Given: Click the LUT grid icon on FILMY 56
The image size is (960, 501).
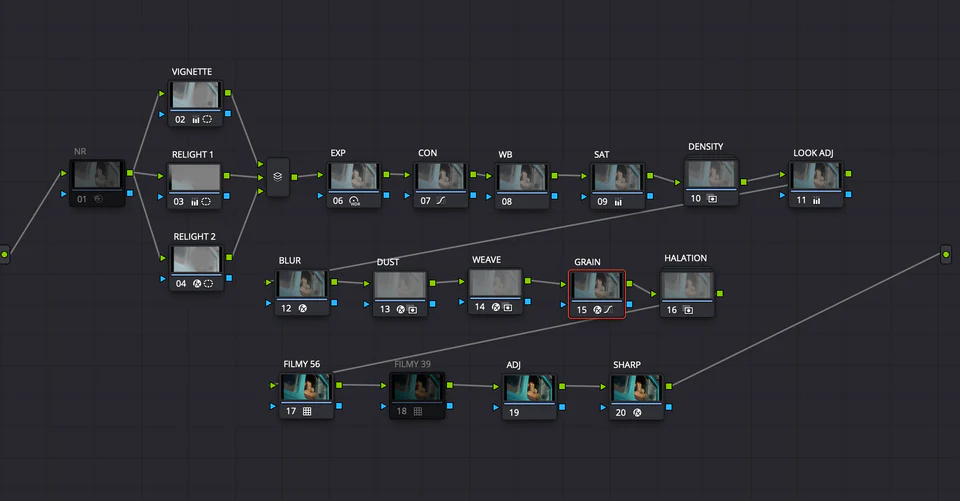Looking at the screenshot, I should pos(308,411).
